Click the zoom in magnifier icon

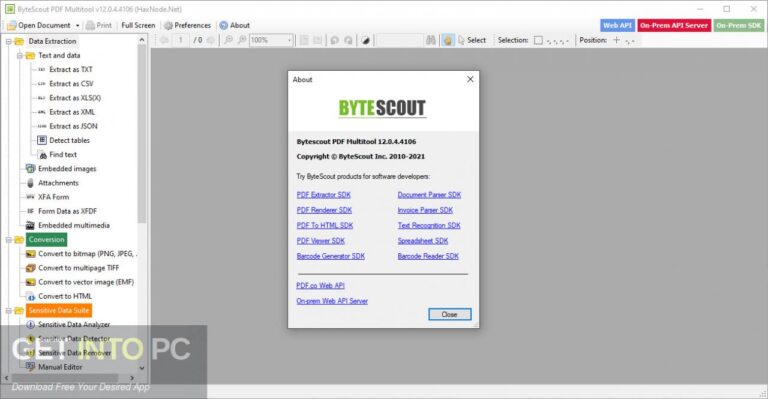(242, 41)
